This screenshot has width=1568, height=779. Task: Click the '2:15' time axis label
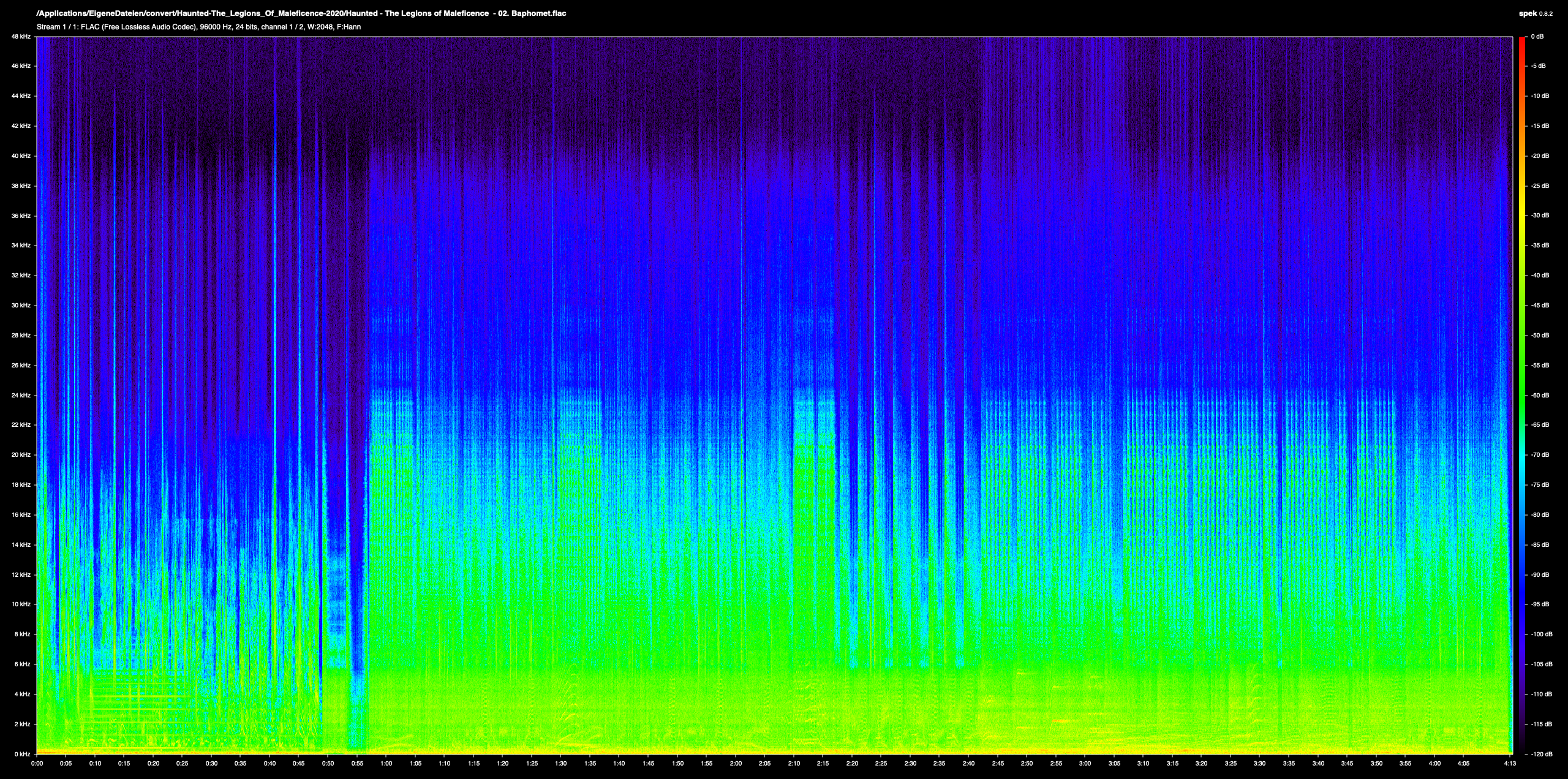[823, 764]
